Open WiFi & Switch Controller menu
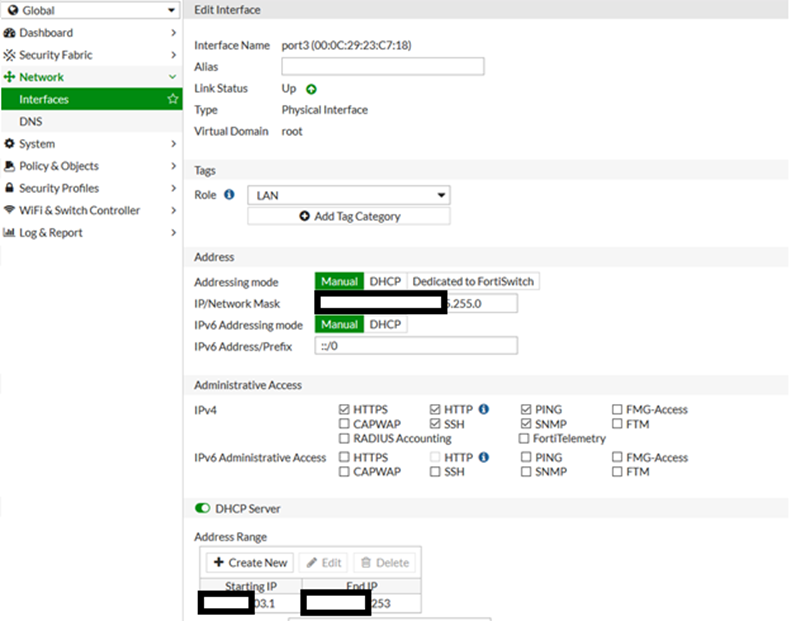 point(88,210)
